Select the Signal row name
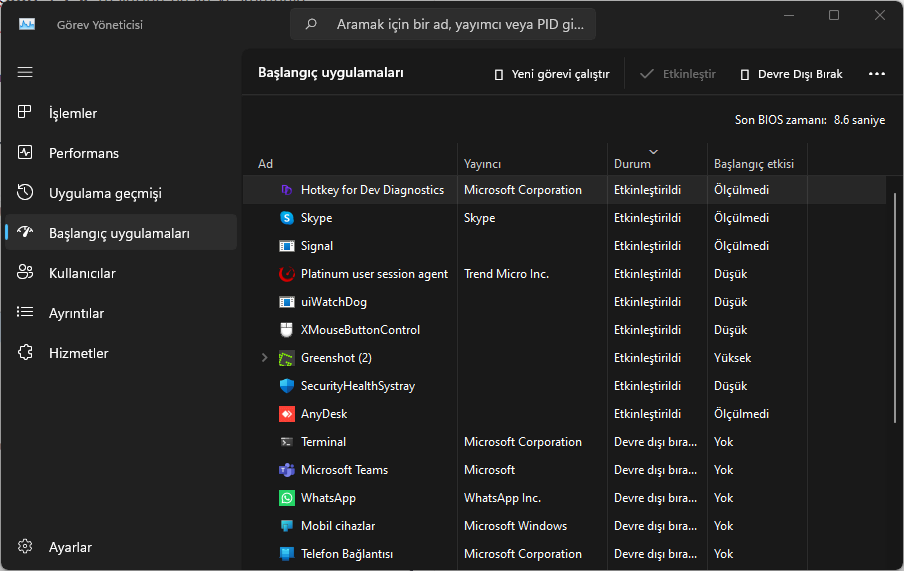Image resolution: width=904 pixels, height=571 pixels. (x=317, y=246)
